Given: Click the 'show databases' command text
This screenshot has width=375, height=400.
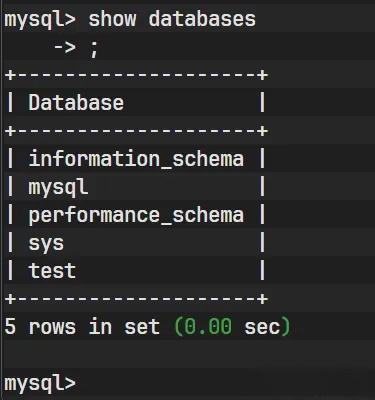Looking at the screenshot, I should click(x=172, y=19).
